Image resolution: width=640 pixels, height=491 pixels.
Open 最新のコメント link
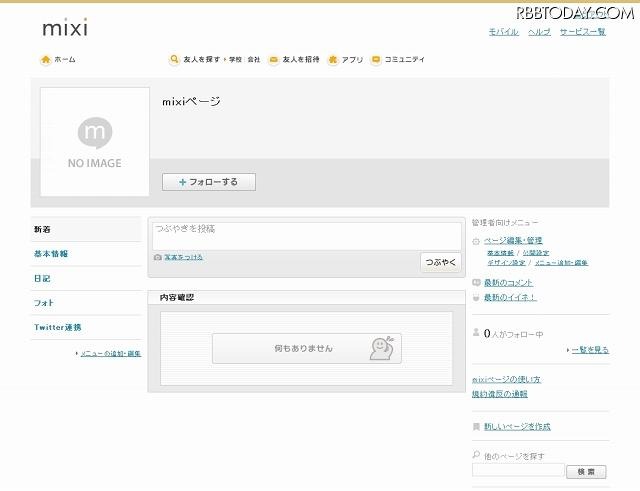(x=509, y=283)
